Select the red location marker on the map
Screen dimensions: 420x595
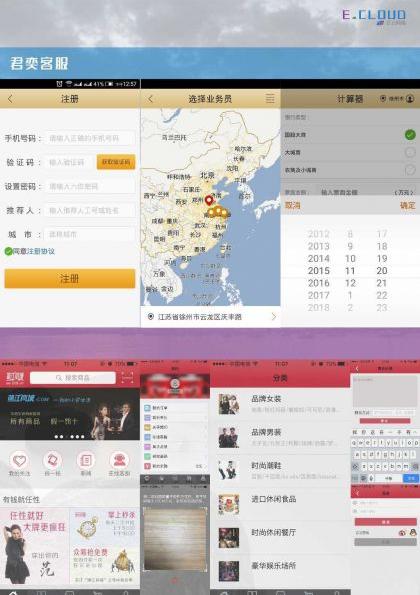point(209,200)
